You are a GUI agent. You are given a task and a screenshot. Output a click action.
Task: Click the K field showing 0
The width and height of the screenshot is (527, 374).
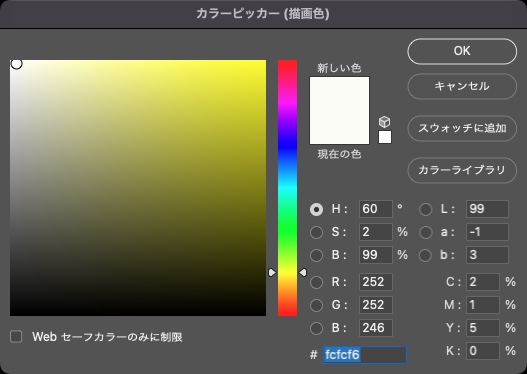click(483, 351)
